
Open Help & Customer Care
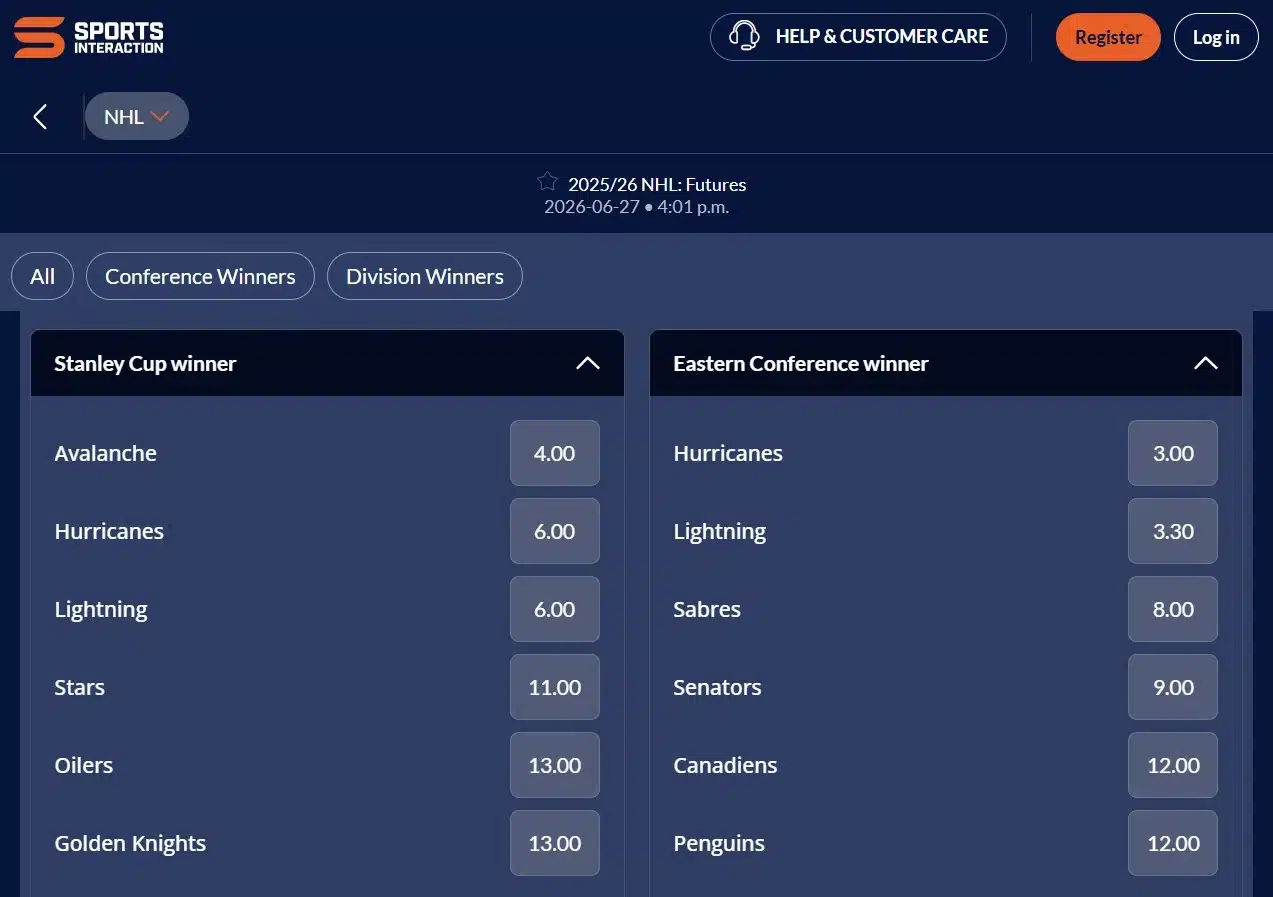coord(857,36)
